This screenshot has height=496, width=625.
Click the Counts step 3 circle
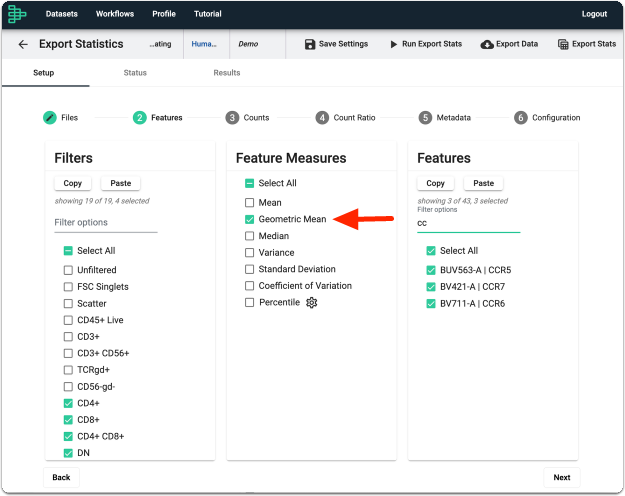coord(232,118)
